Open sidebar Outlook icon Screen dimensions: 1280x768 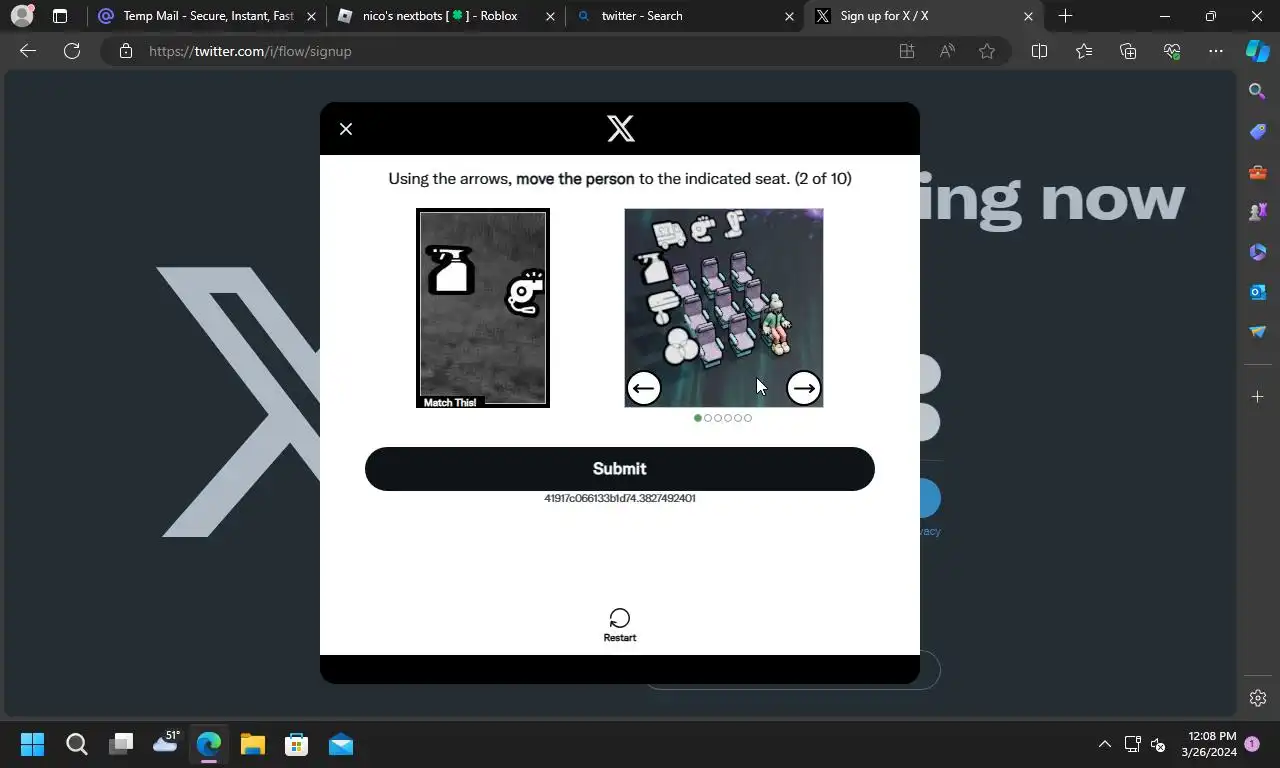pos(1258,292)
